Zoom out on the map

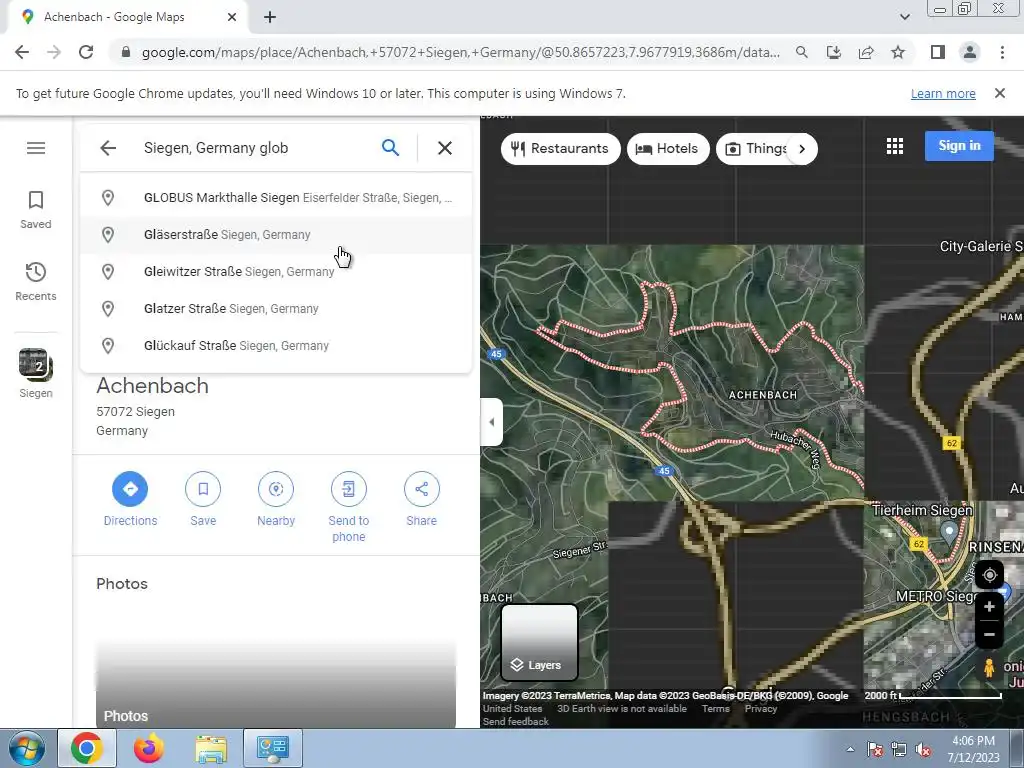coord(989,634)
